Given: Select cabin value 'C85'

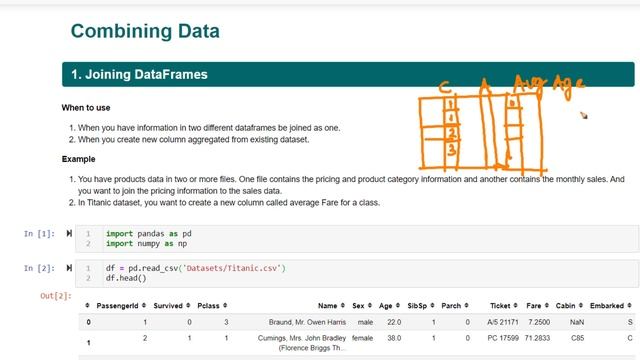Looking at the screenshot, I should click(578, 338).
